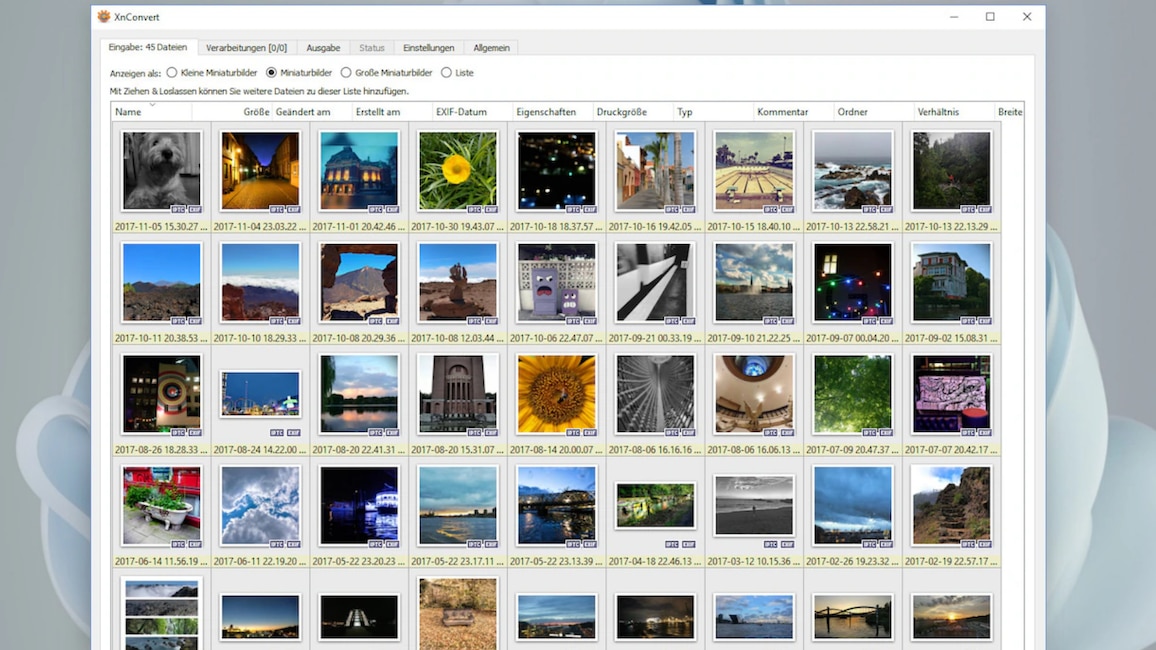Viewport: 1156px width, 650px height.
Task: Select the 2017-07-09 20.47.37 green leaves thumbnail
Action: click(x=853, y=394)
